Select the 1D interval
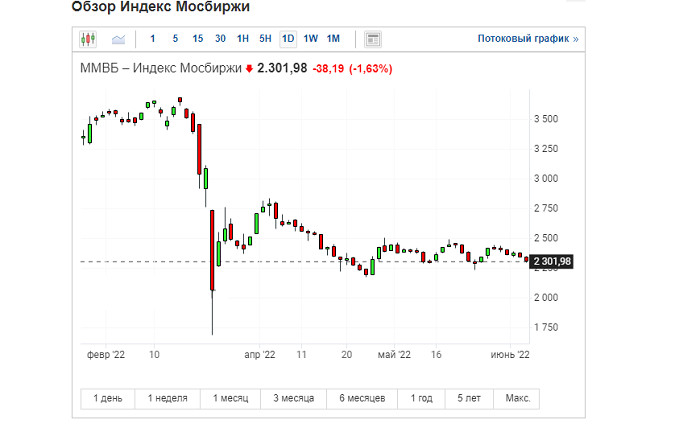The width and height of the screenshot is (675, 428). pyautogui.click(x=288, y=39)
